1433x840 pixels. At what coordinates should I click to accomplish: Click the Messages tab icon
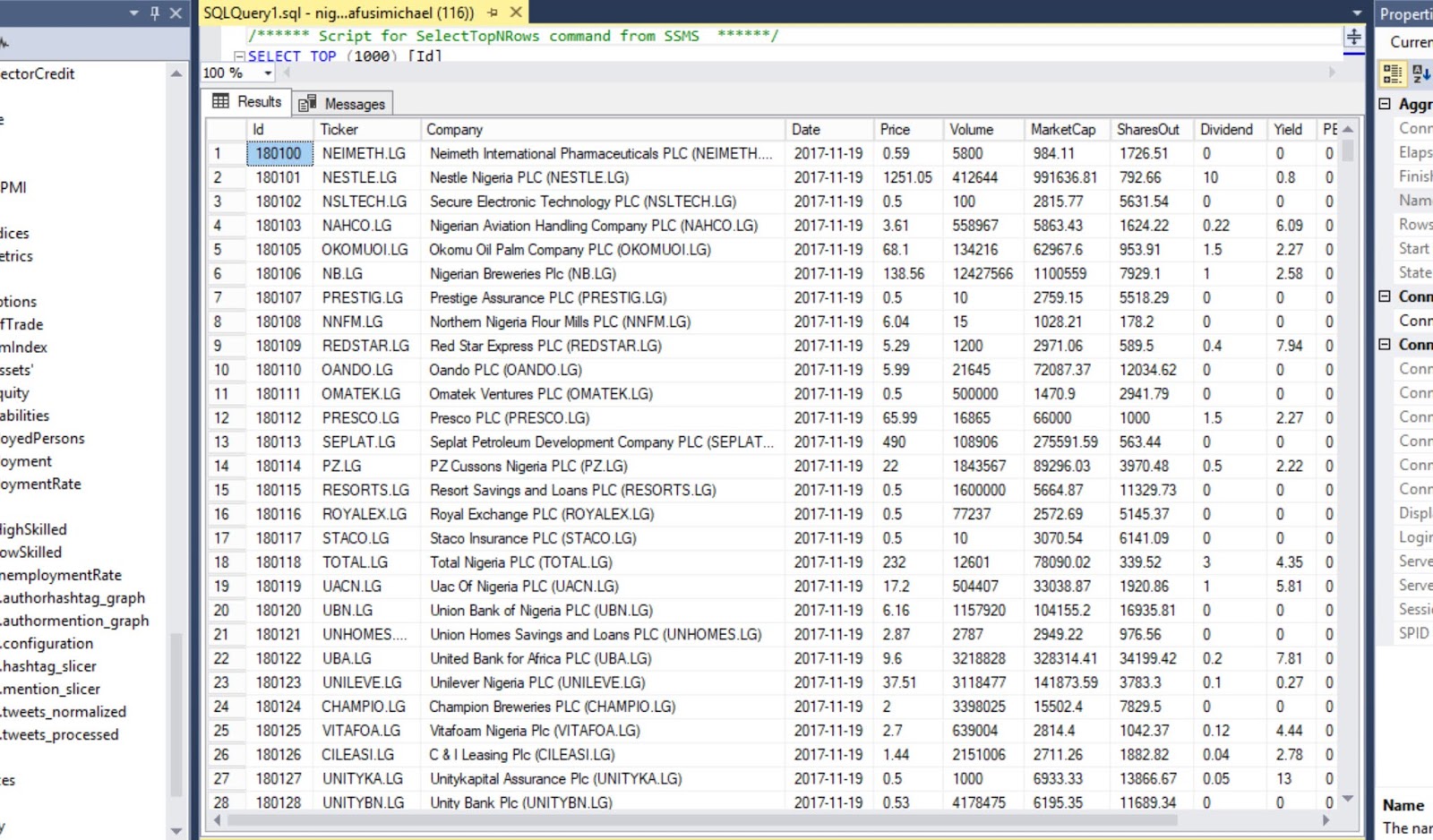(305, 103)
